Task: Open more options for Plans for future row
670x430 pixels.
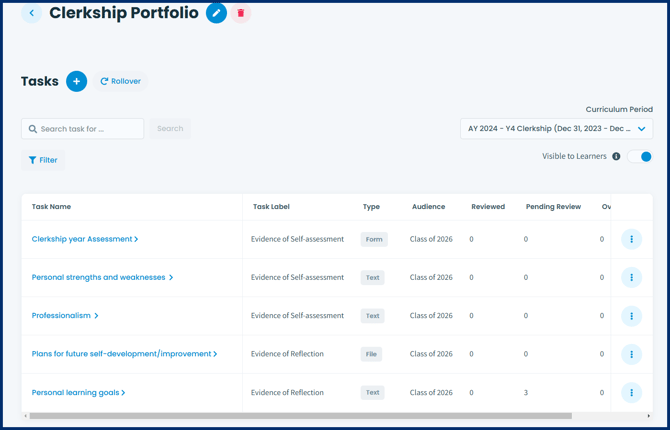Action: [632, 354]
